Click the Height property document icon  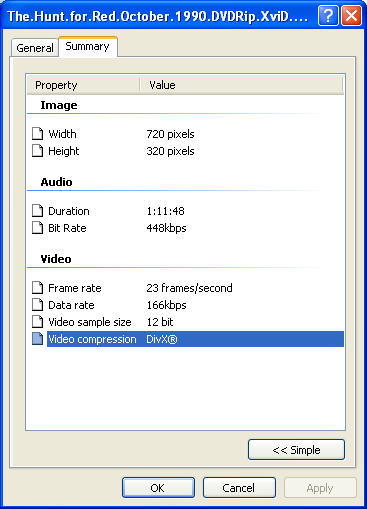click(37, 151)
